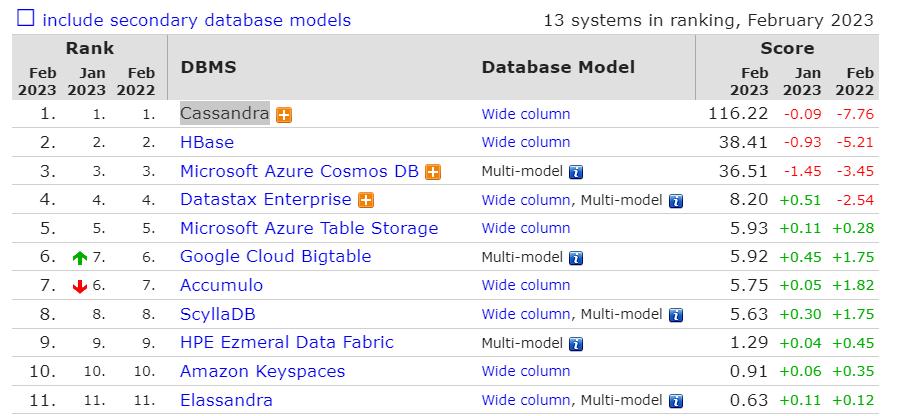Open the Amazon Keyspaces link
This screenshot has width=897, height=416.
pyautogui.click(x=262, y=371)
